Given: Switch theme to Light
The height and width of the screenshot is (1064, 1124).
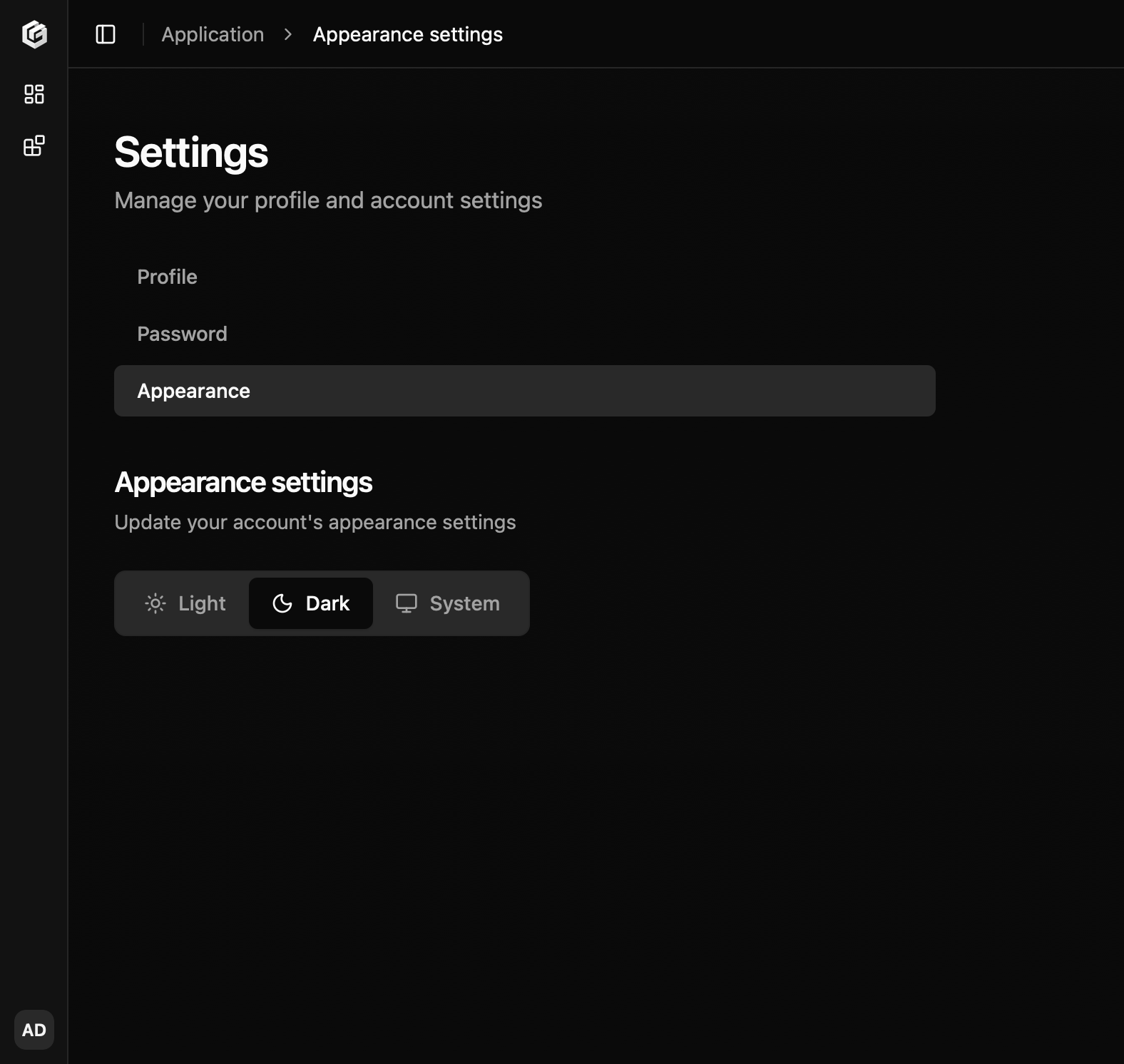Looking at the screenshot, I should click(x=185, y=603).
